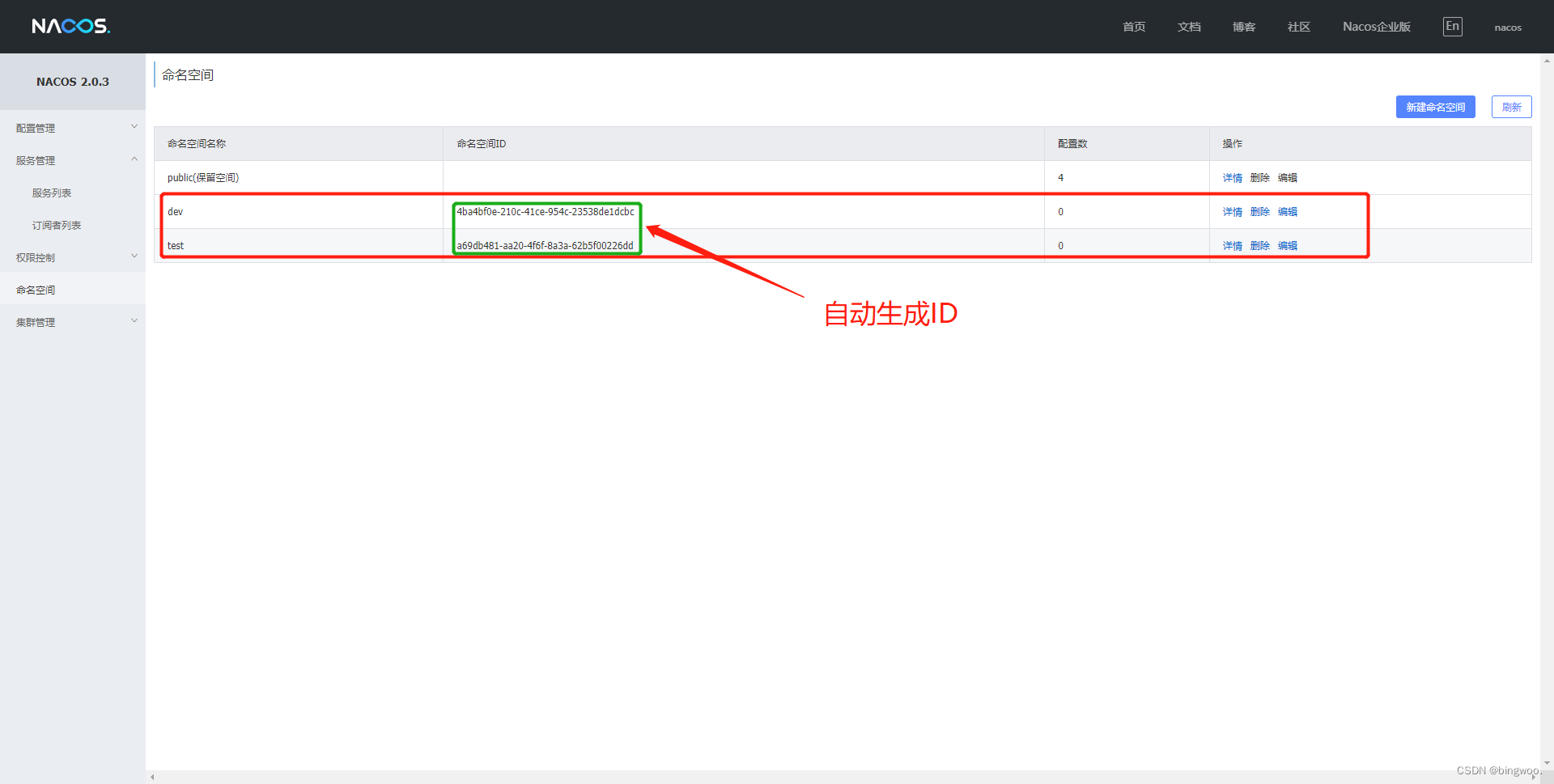1554x784 pixels.
Task: Go to 首页 in top navigation
Action: (1134, 27)
